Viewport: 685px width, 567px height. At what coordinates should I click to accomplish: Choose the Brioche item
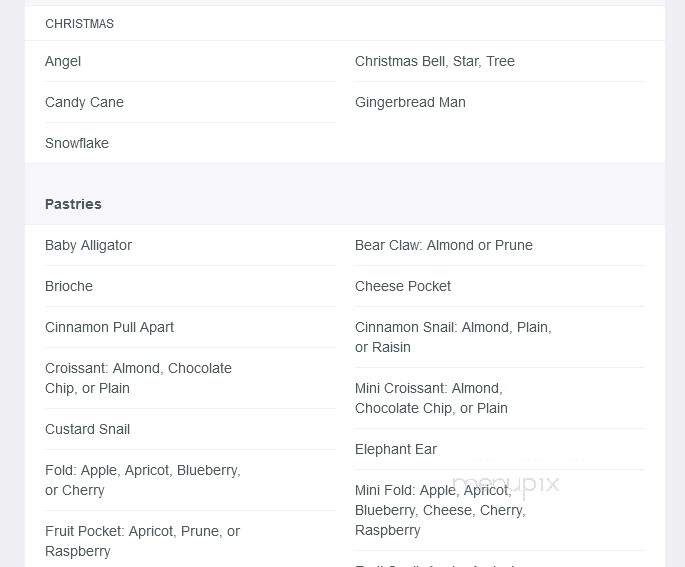[x=69, y=286]
